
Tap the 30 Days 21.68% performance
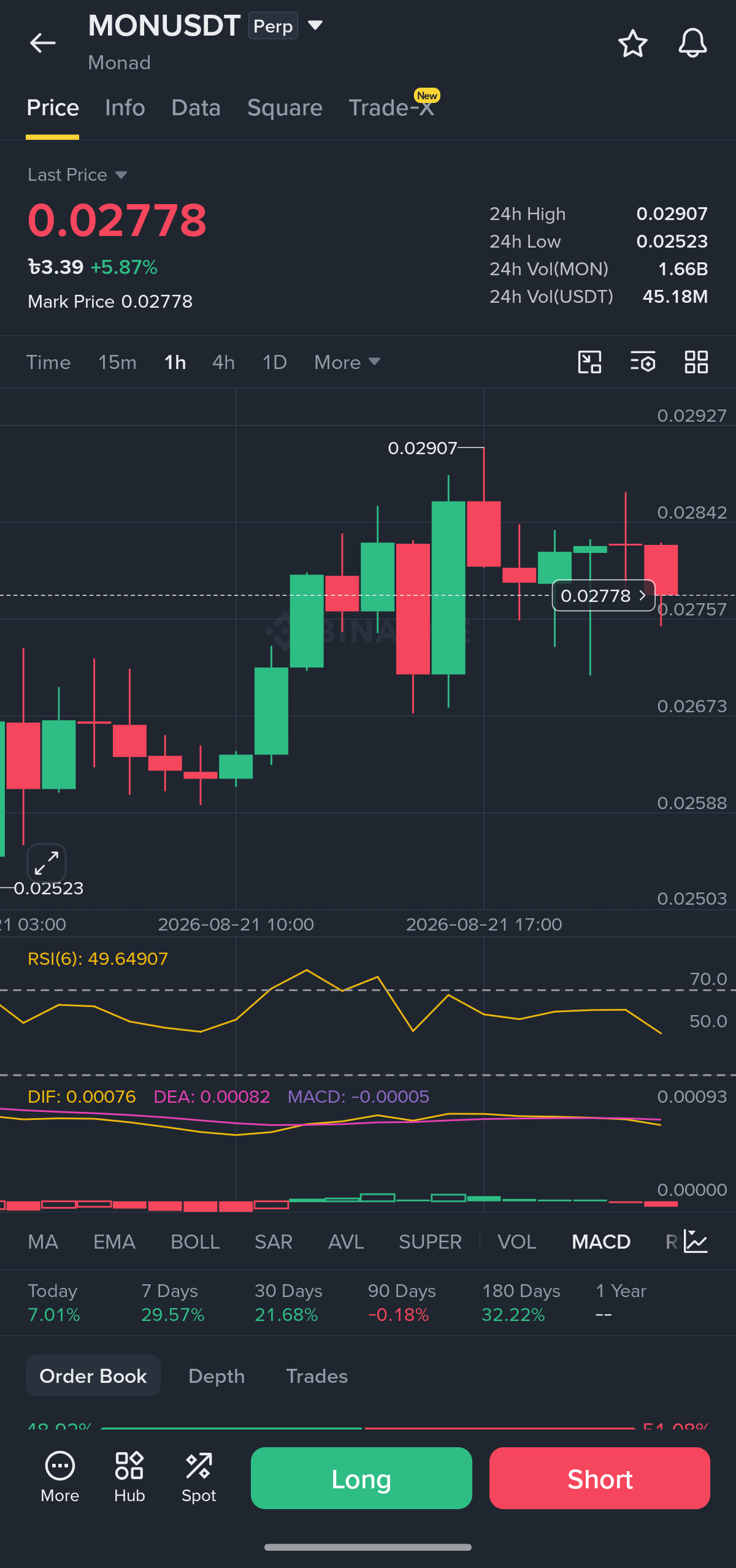tap(288, 1303)
